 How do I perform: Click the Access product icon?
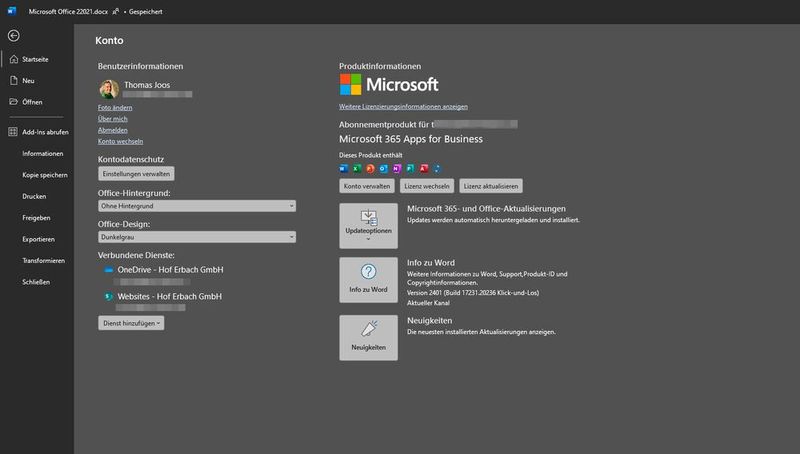click(x=424, y=168)
